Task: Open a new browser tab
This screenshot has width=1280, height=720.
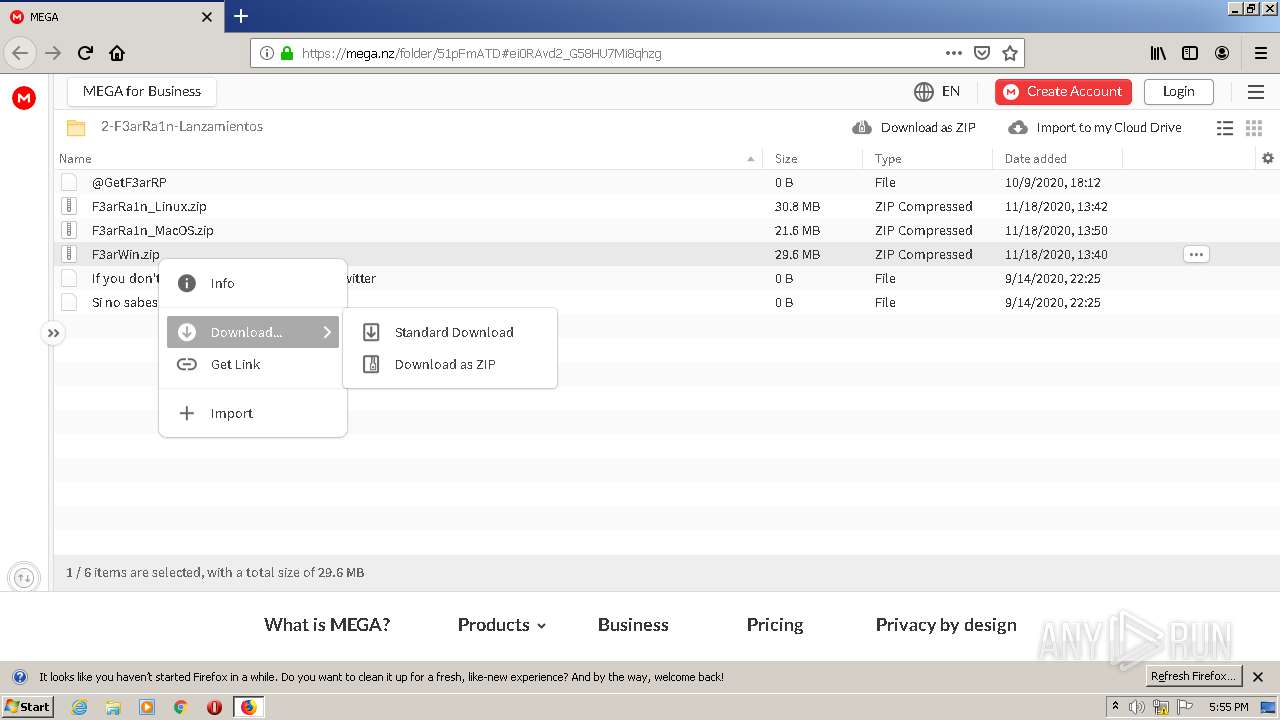Action: [241, 16]
